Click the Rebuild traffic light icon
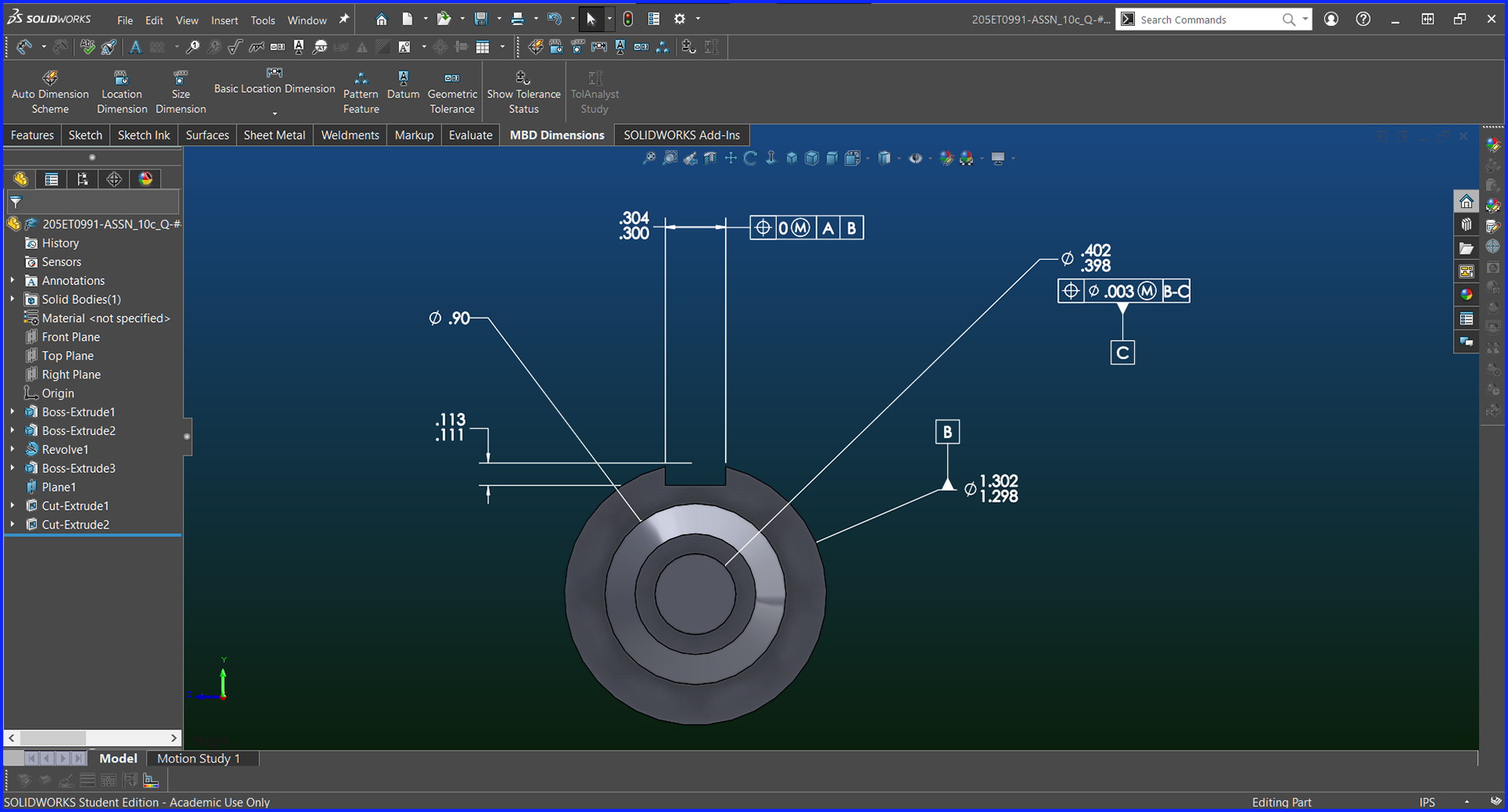The image size is (1508, 812). (x=628, y=19)
